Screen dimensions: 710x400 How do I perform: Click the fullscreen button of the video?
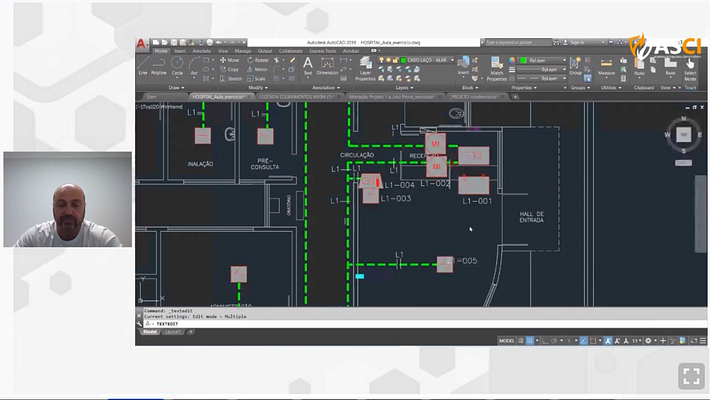click(x=691, y=376)
